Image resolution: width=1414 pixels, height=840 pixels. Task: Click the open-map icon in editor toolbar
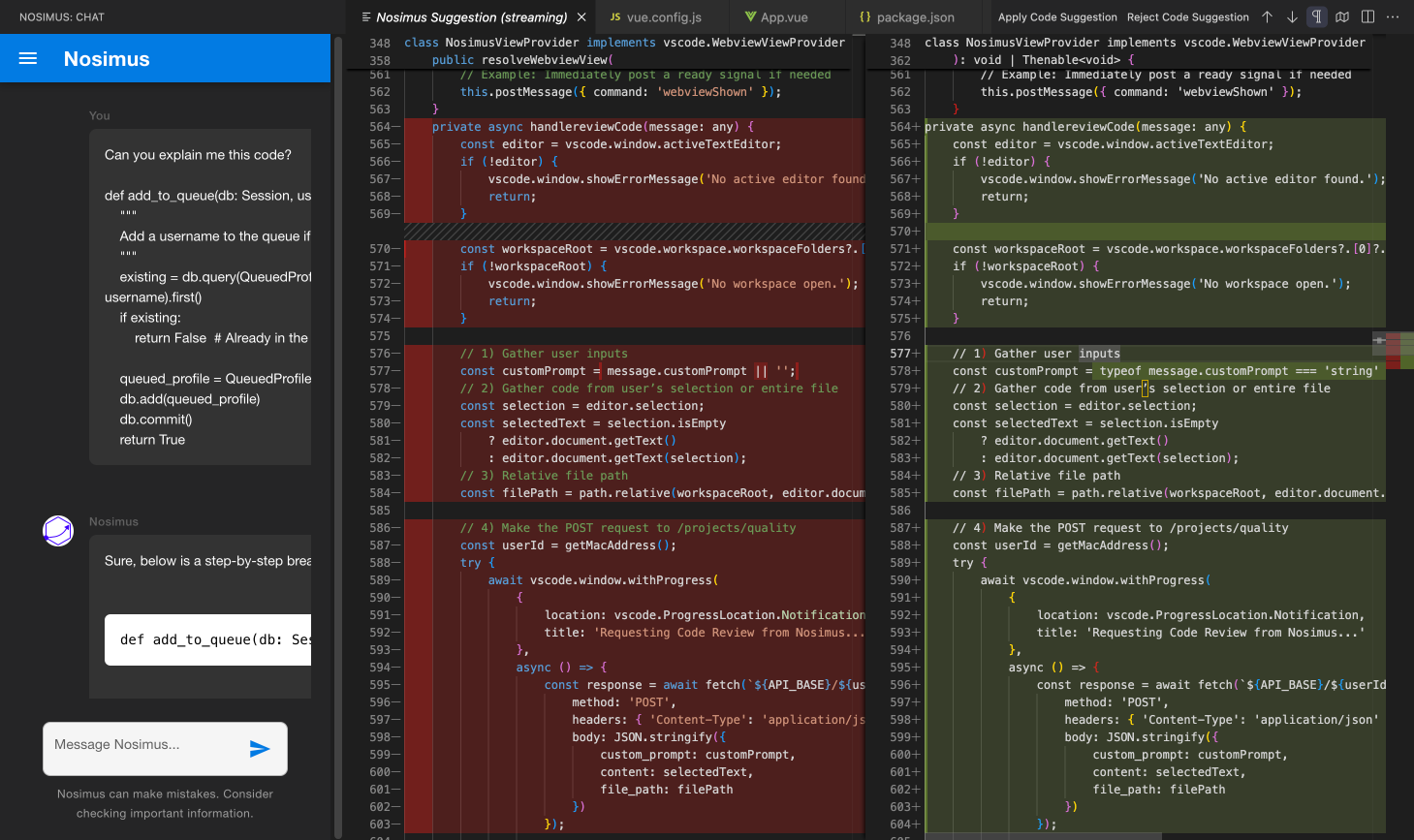[1342, 16]
